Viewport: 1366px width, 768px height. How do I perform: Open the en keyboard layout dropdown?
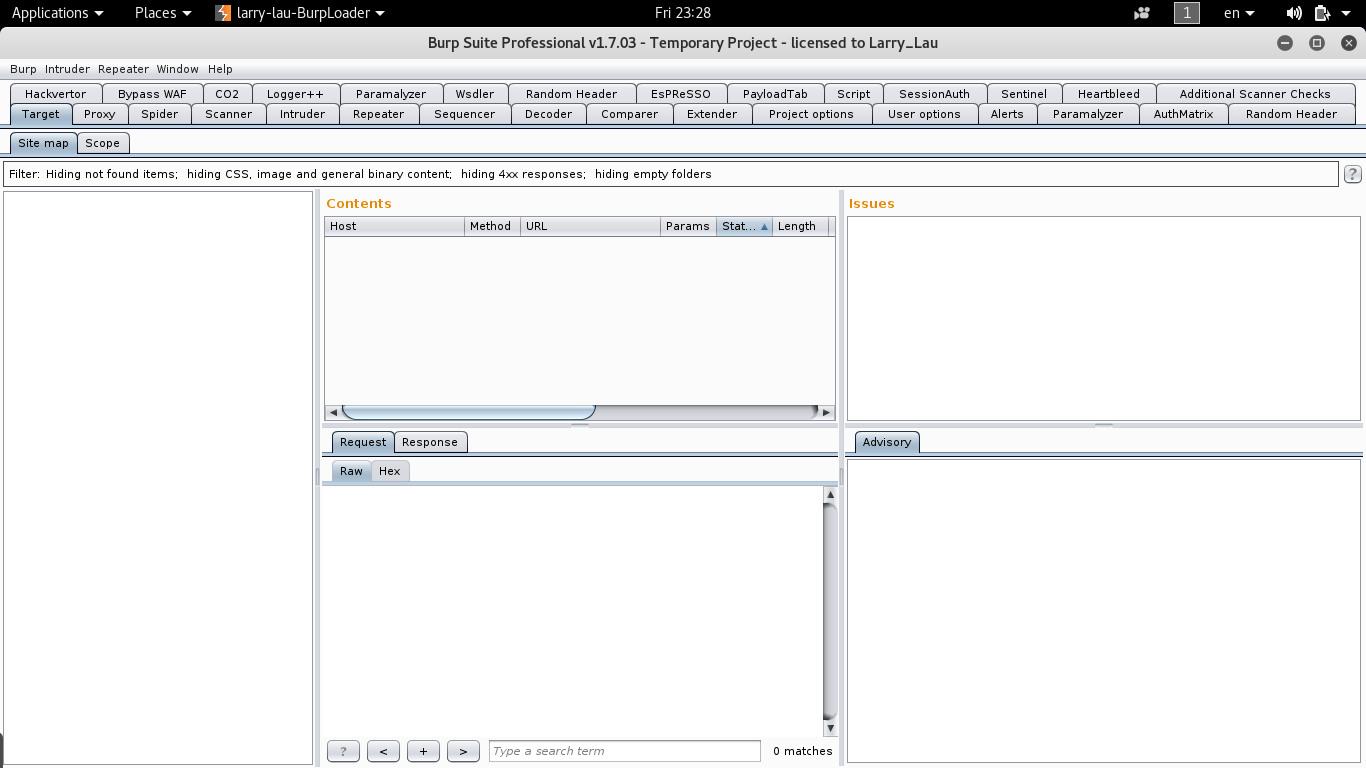click(x=1239, y=13)
